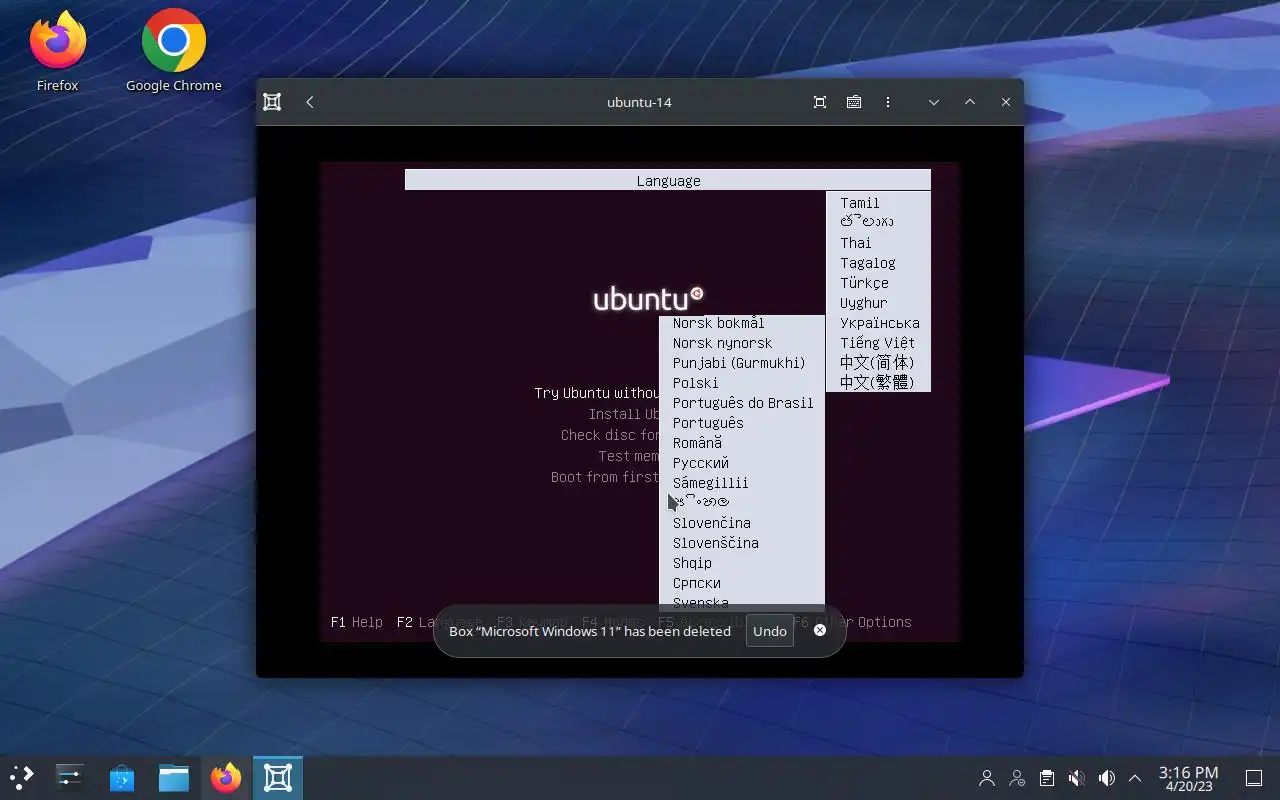Open System Settings from the taskbar
This screenshot has width=1280, height=800.
[70, 778]
